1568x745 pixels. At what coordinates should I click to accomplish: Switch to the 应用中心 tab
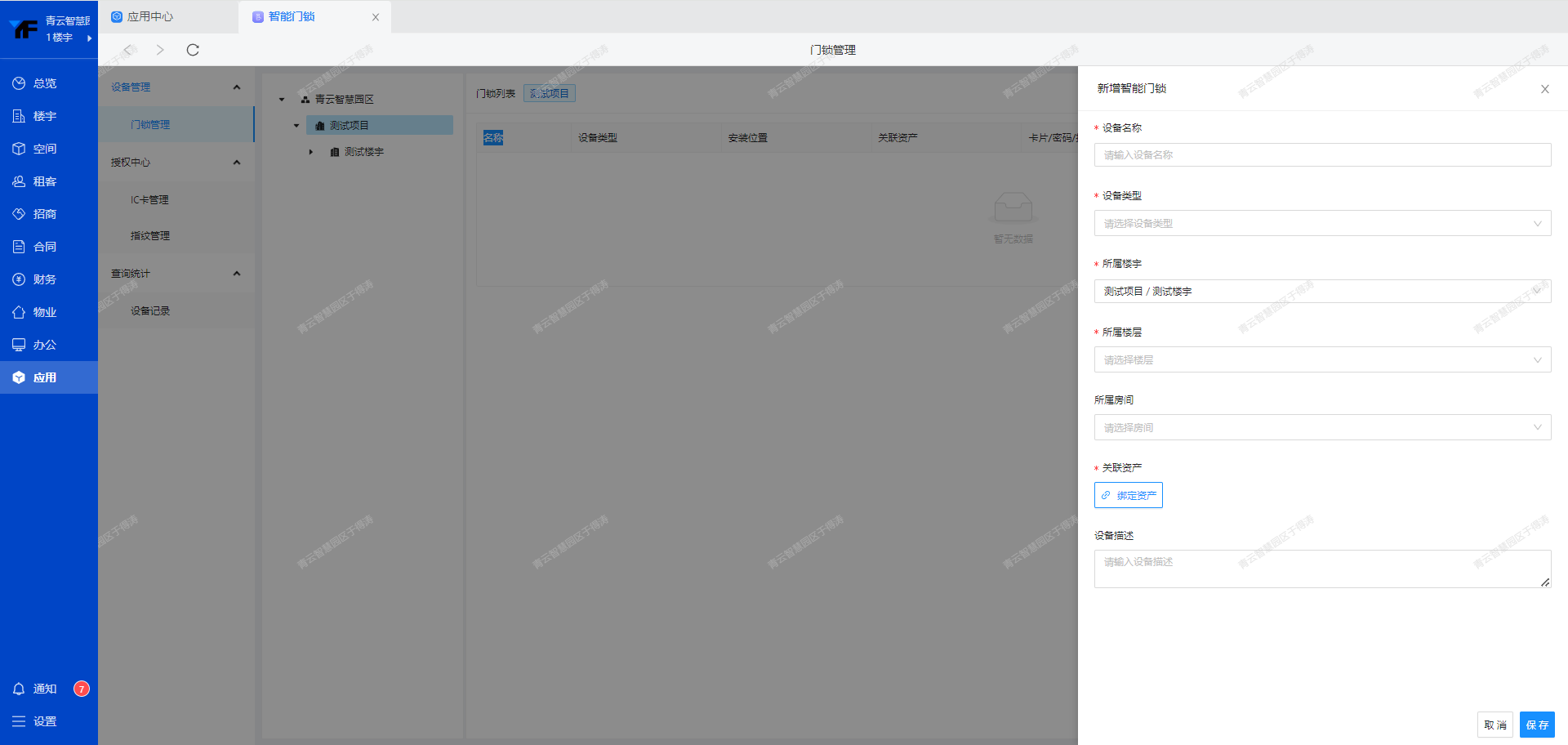[x=149, y=16]
